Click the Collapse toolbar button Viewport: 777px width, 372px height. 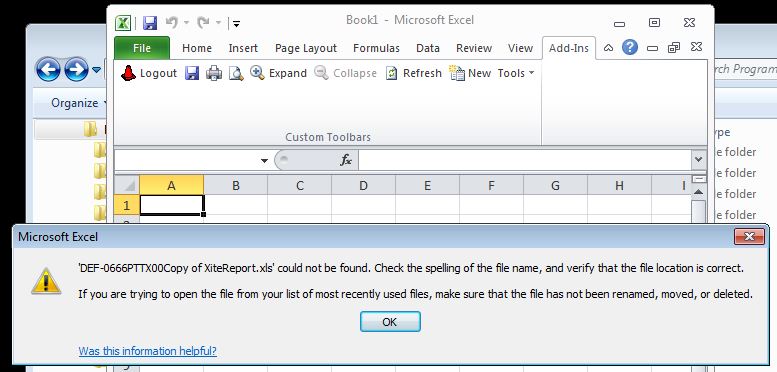[345, 73]
